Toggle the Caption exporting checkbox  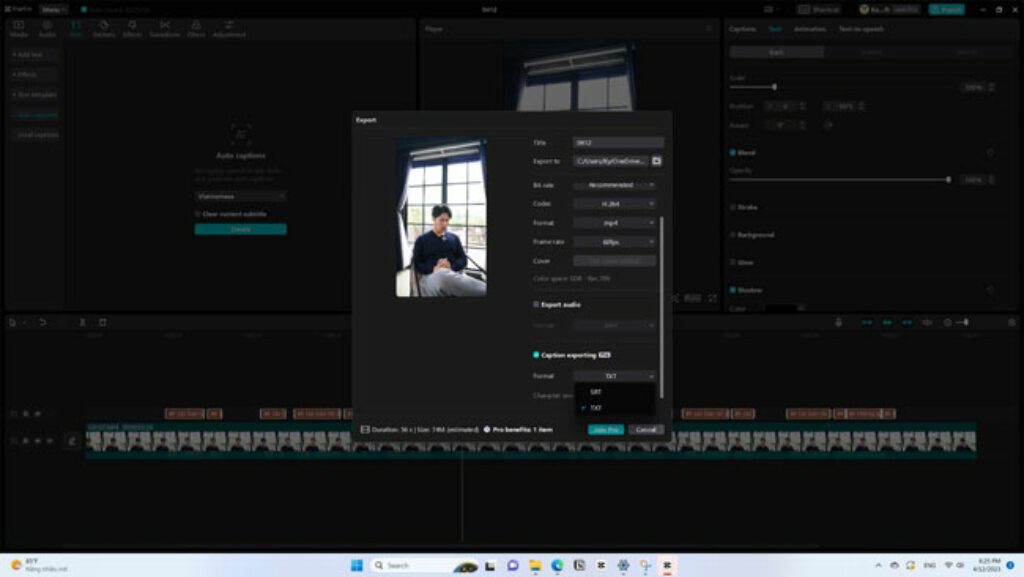(x=536, y=355)
